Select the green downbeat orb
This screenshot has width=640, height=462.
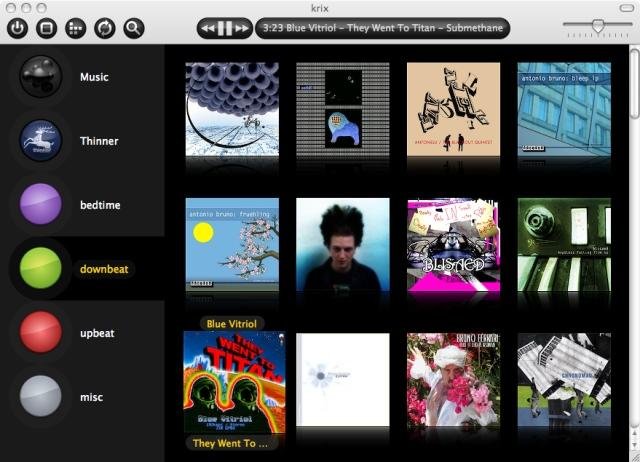(41, 268)
